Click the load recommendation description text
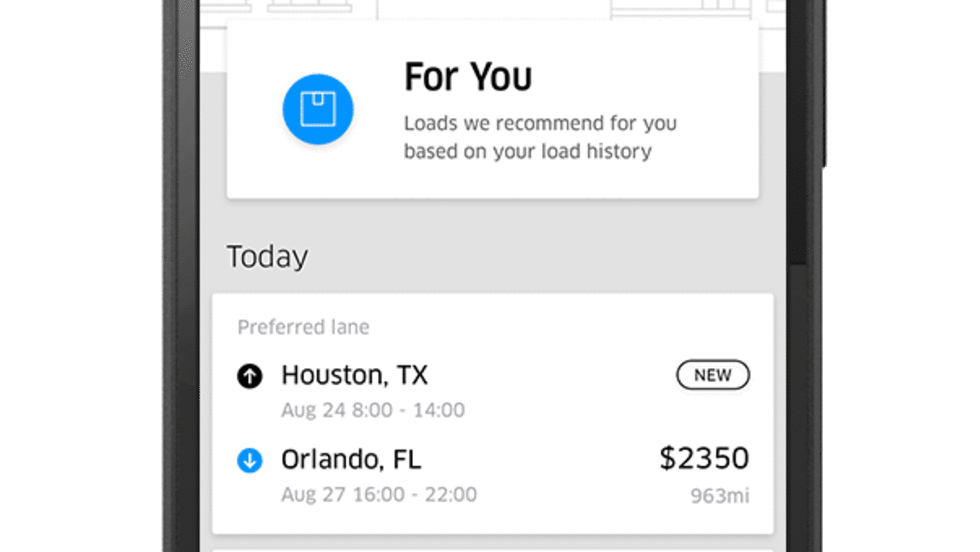Viewport: 980px width, 552px height. 540,138
